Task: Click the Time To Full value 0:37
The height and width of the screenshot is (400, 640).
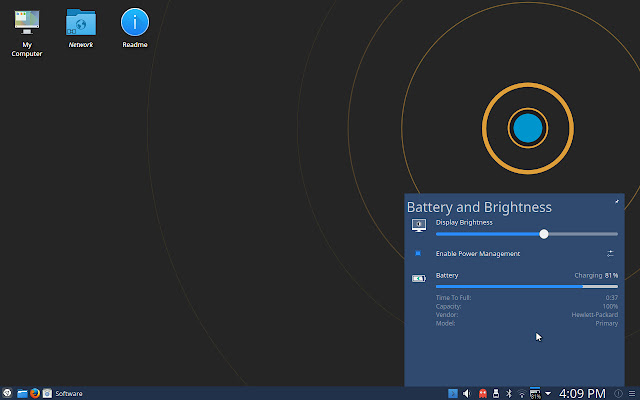Action: [611, 298]
